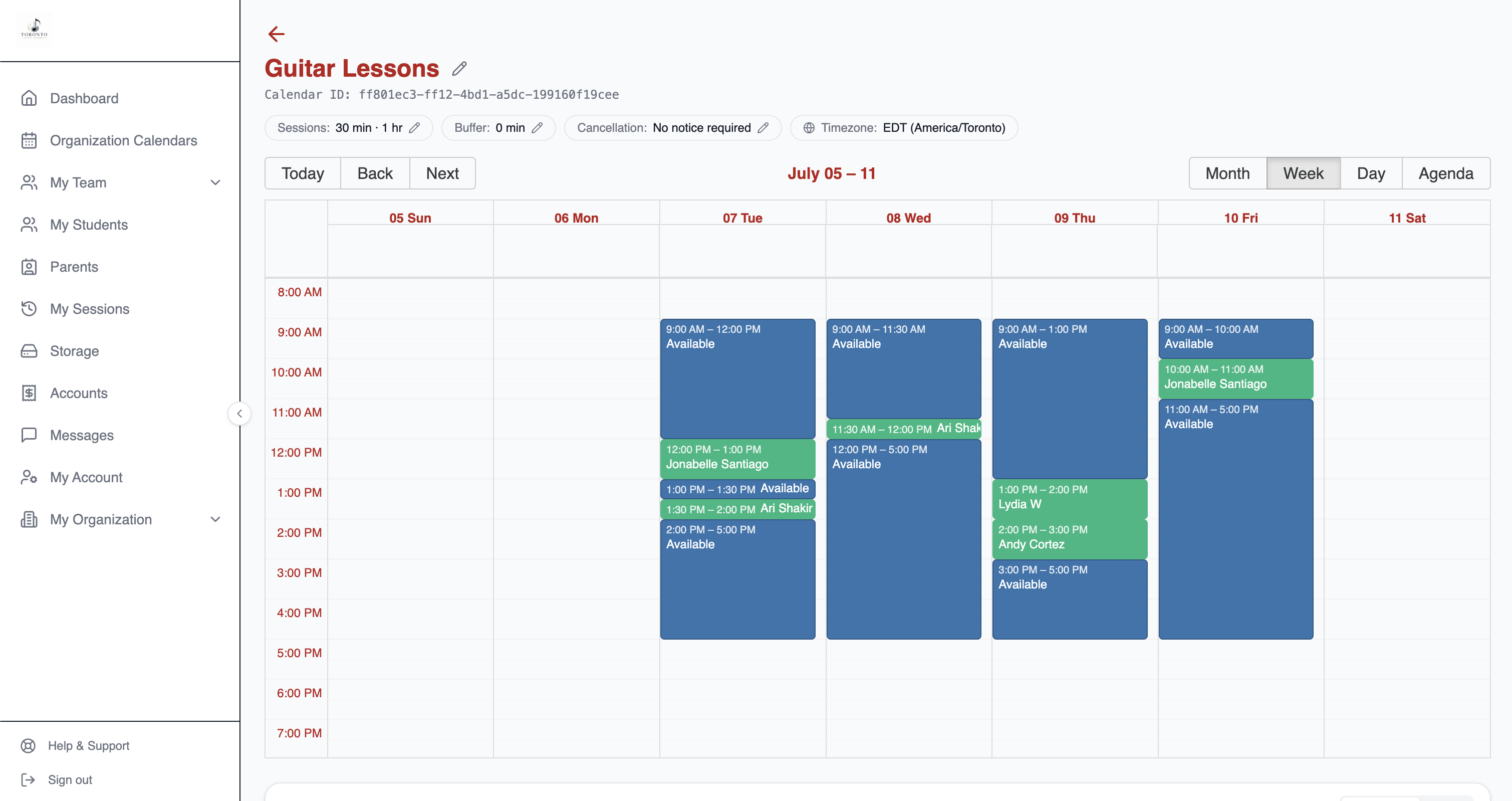Click the Sign out door icon

pyautogui.click(x=28, y=780)
